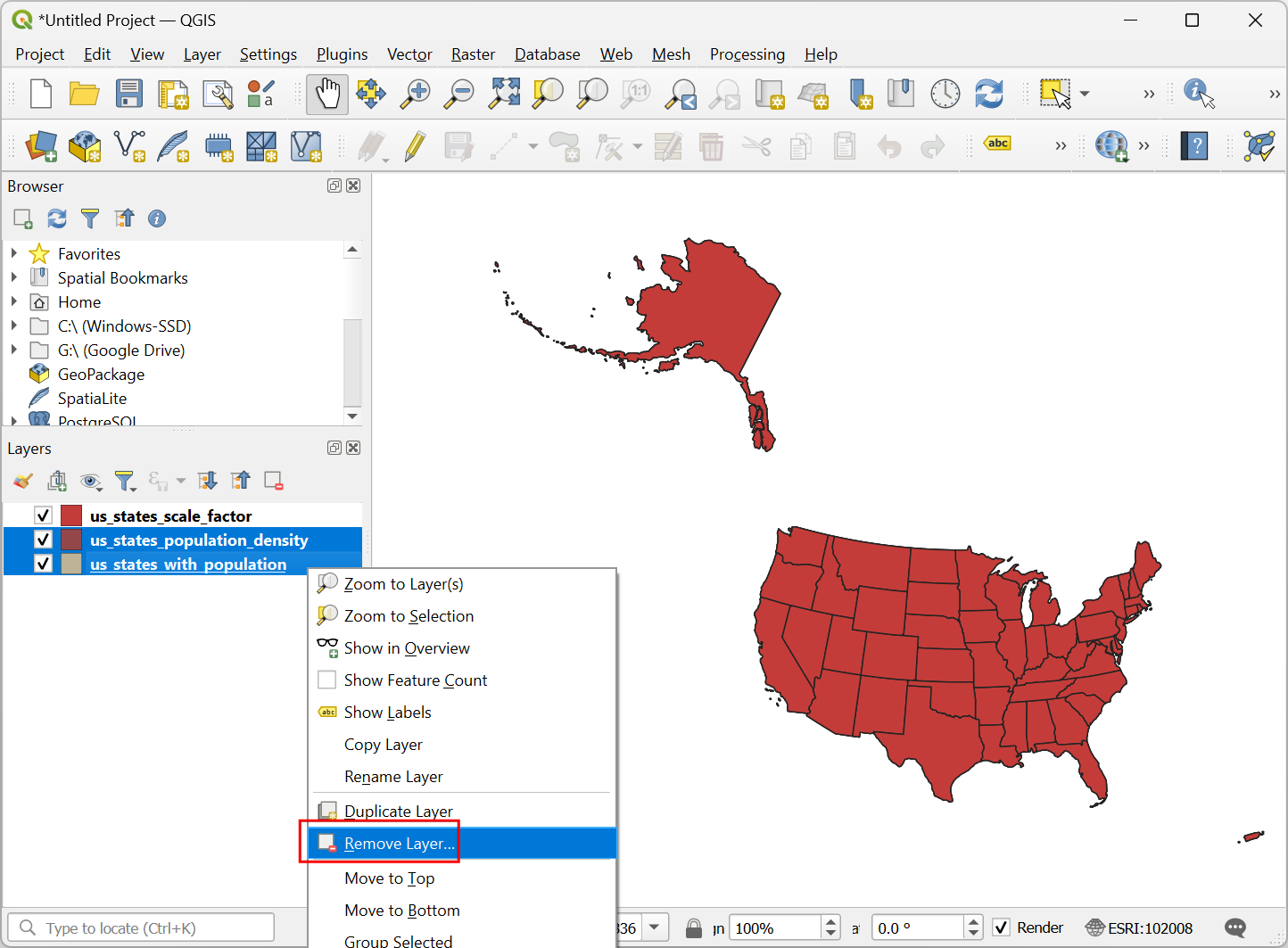Toggle the Render checkbox in status bar
The width and height of the screenshot is (1288, 948).
(1002, 927)
